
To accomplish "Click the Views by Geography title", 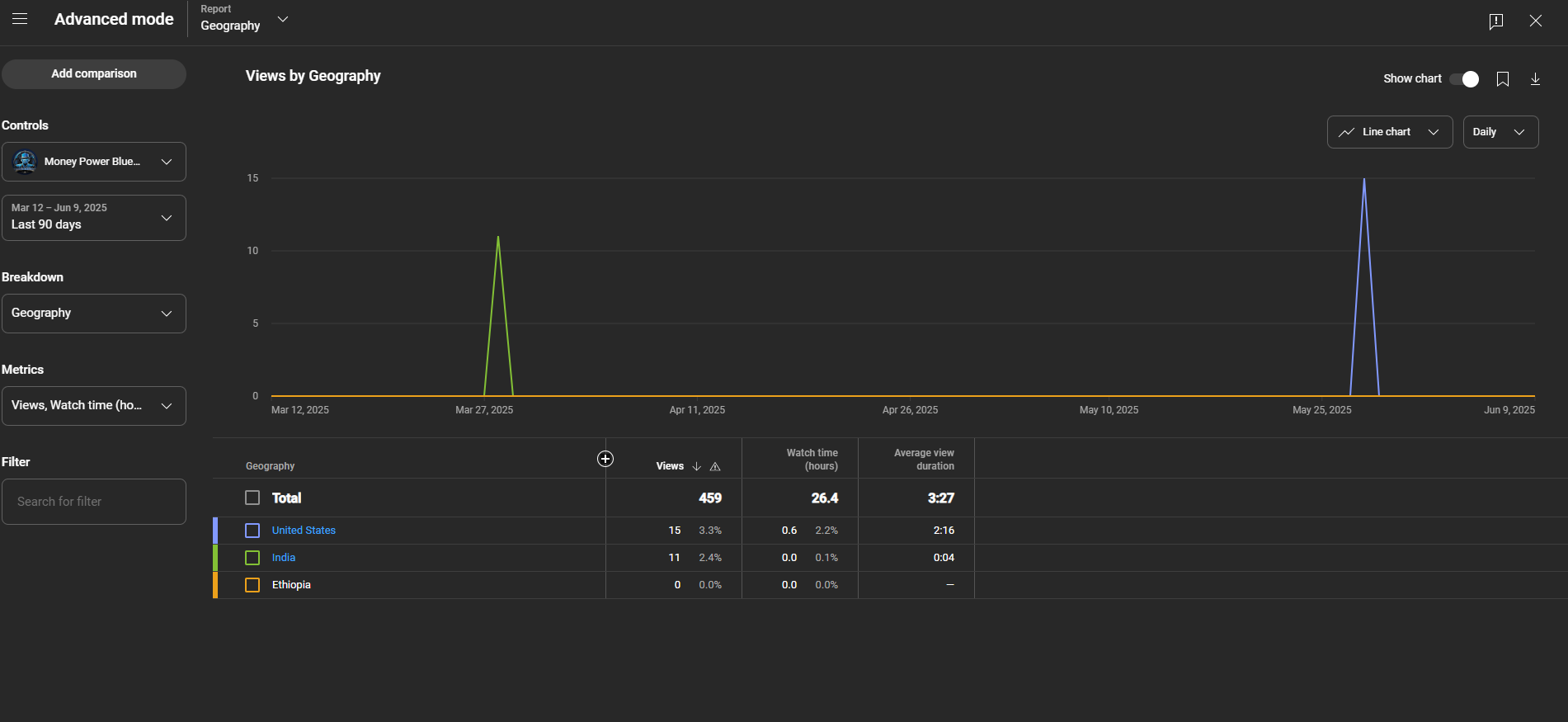I will 313,76.
